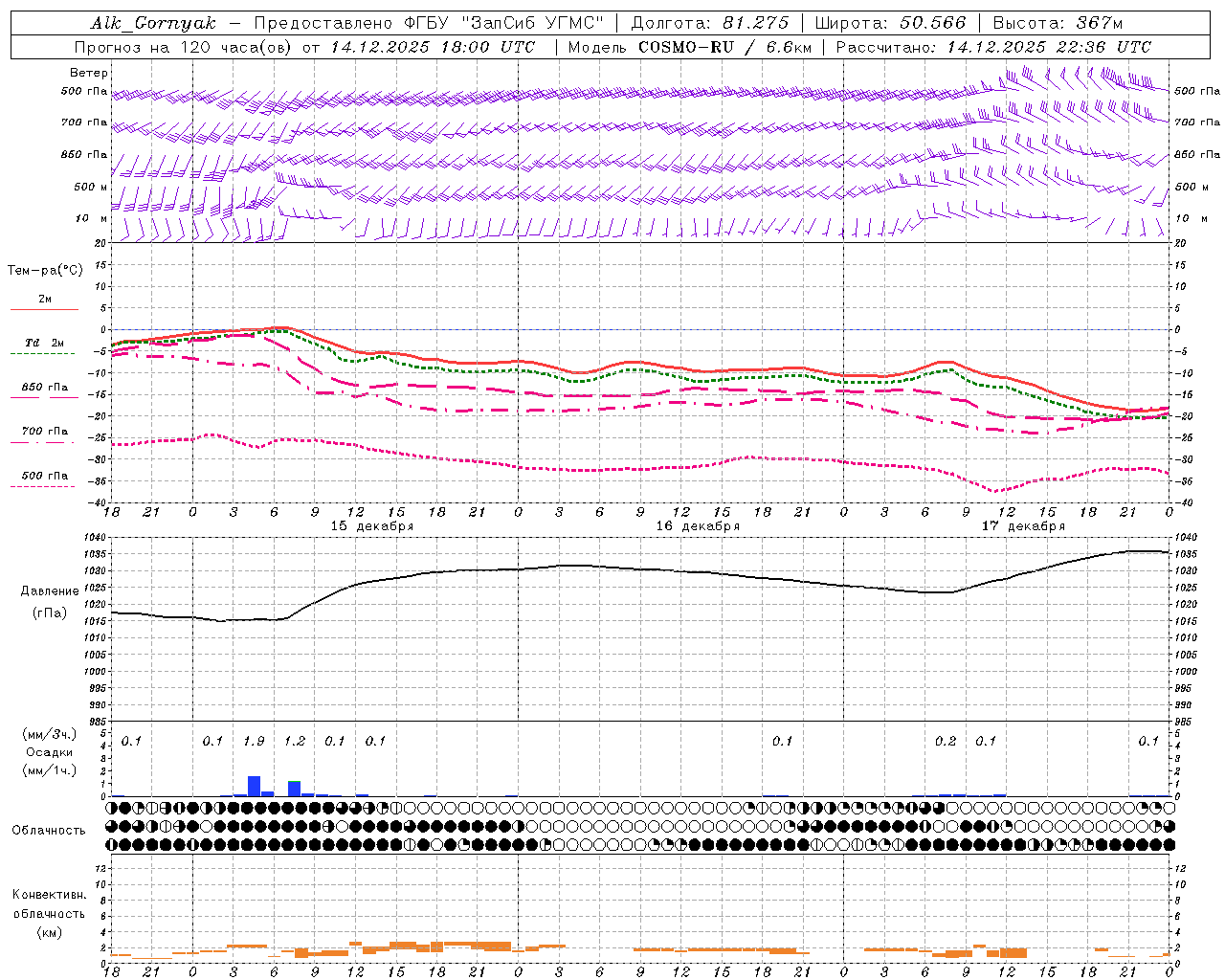Click the '16 декабря' date label
This screenshot has height=980, width=1225.
698,526
